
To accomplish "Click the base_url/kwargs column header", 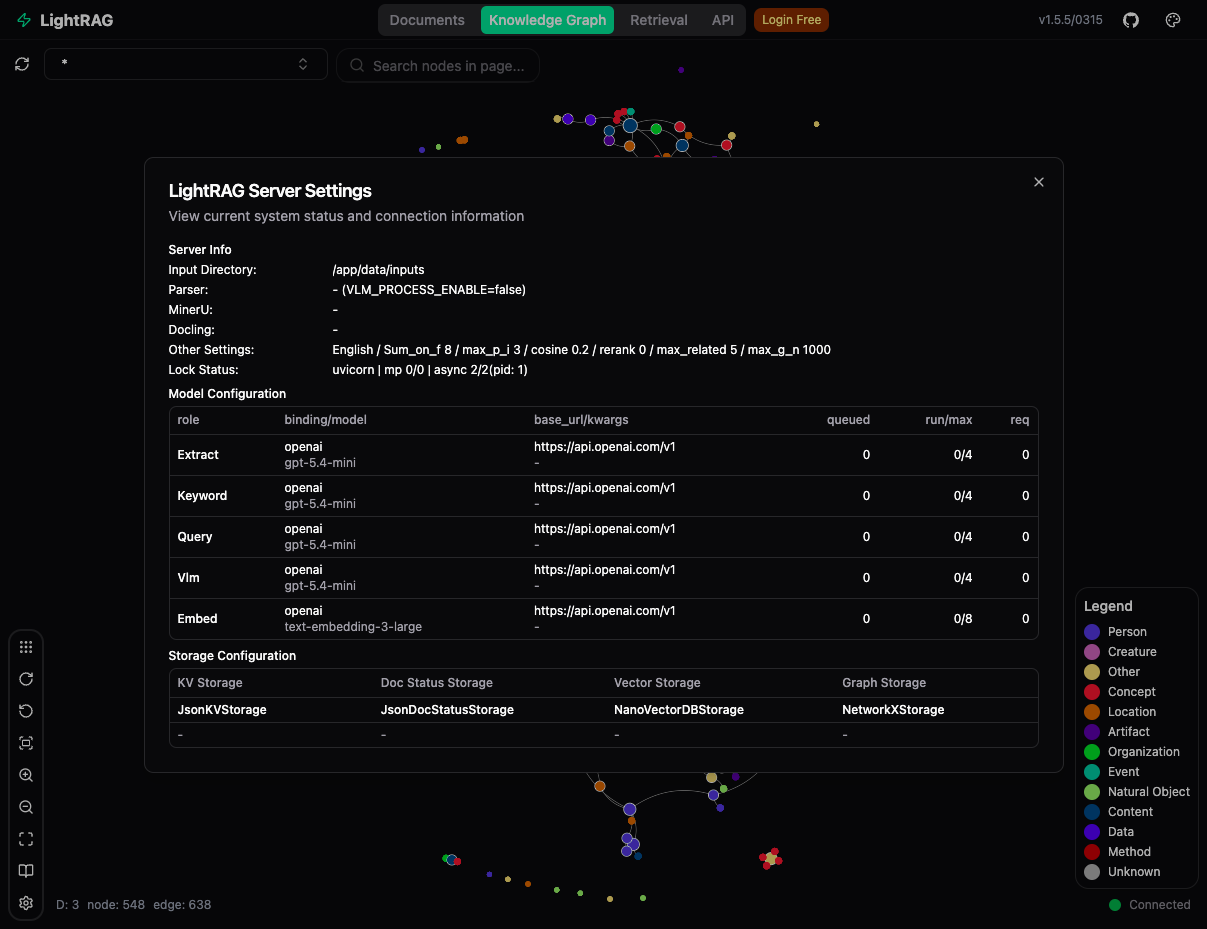I will 581,420.
